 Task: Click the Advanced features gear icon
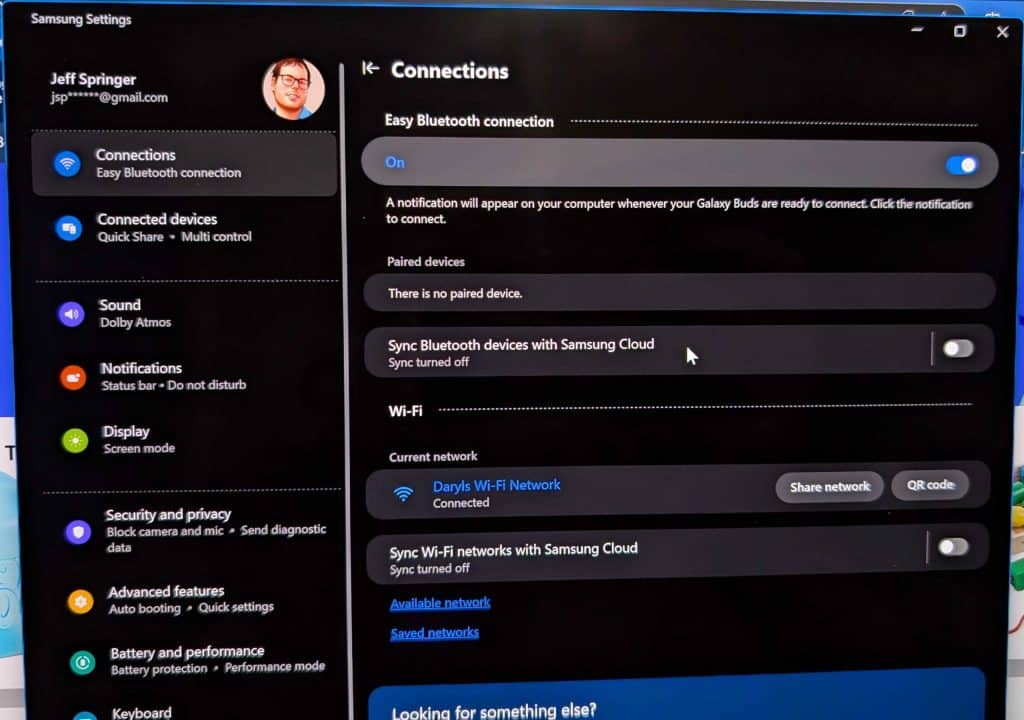(81, 601)
